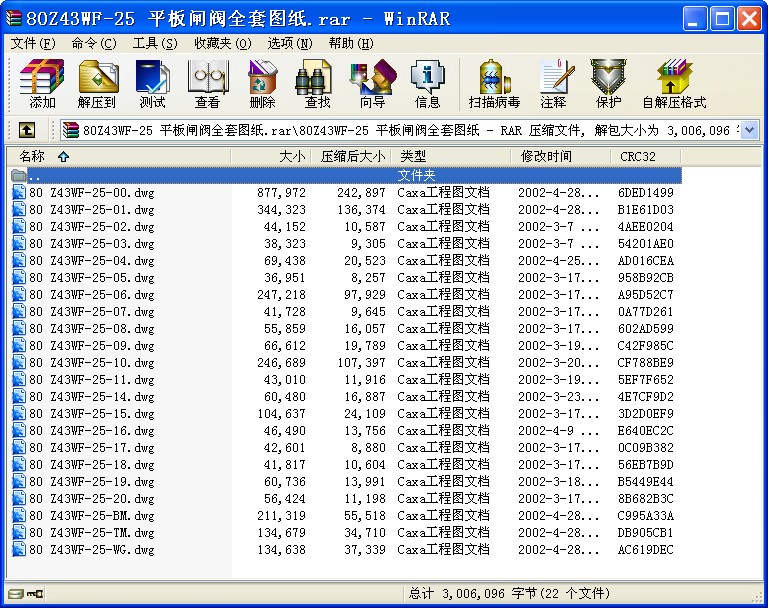Show archive 信息 (Info) icon

[x=427, y=84]
